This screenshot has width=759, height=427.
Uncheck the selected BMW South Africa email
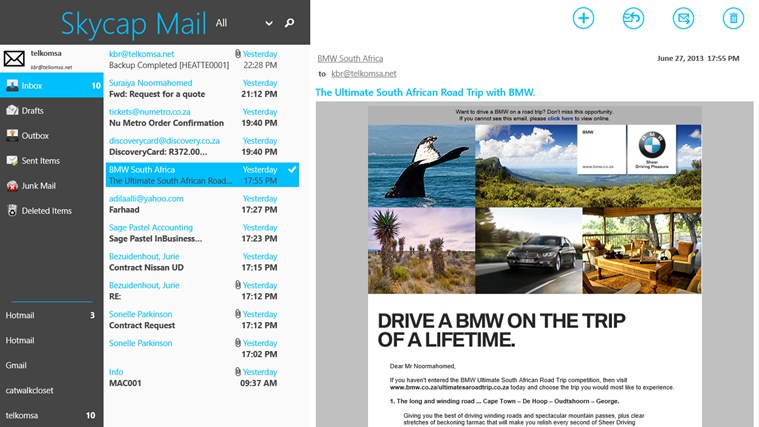coord(292,171)
